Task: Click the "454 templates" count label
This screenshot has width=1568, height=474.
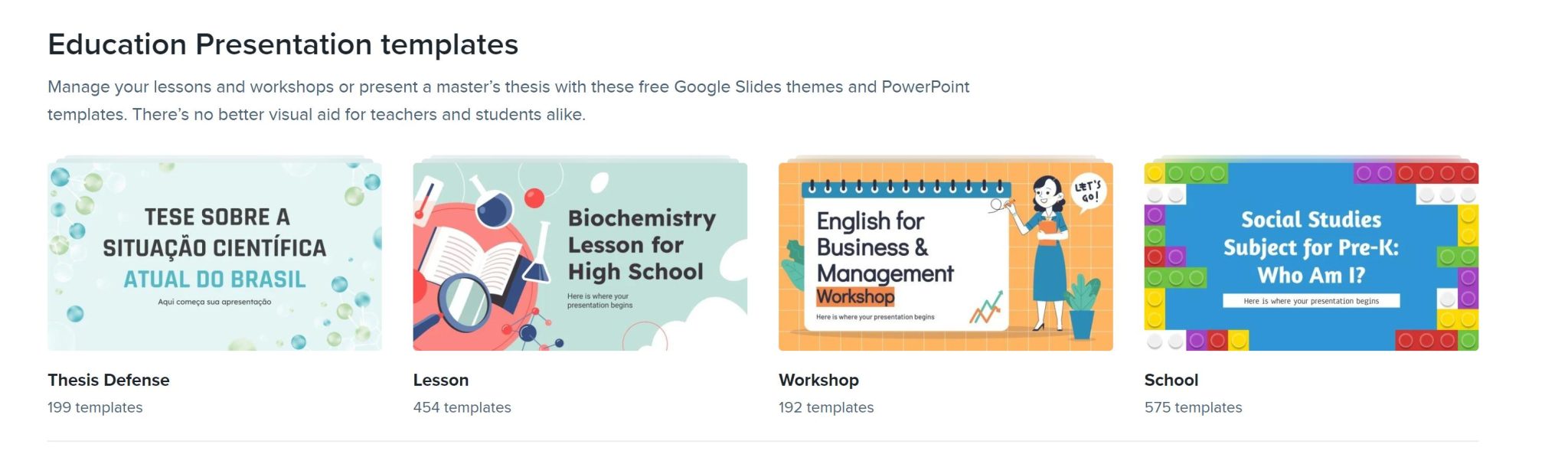Action: coord(462,407)
